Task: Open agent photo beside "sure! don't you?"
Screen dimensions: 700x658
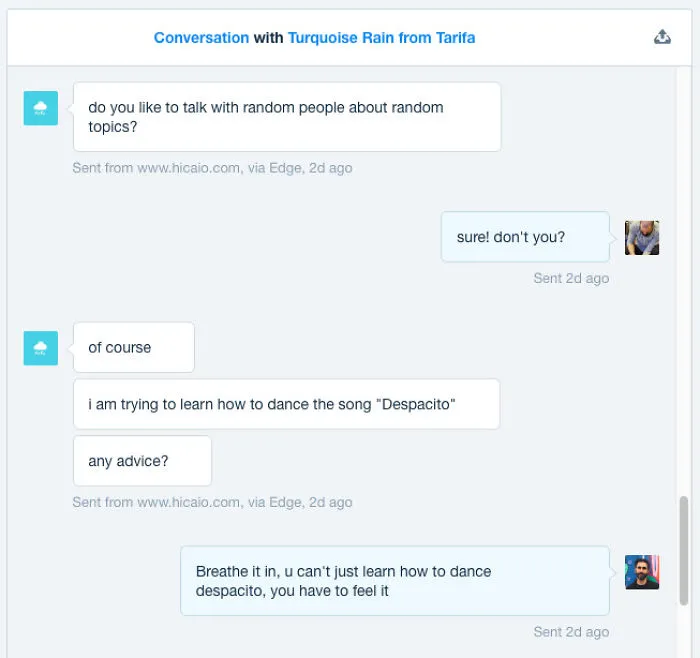Action: point(642,238)
